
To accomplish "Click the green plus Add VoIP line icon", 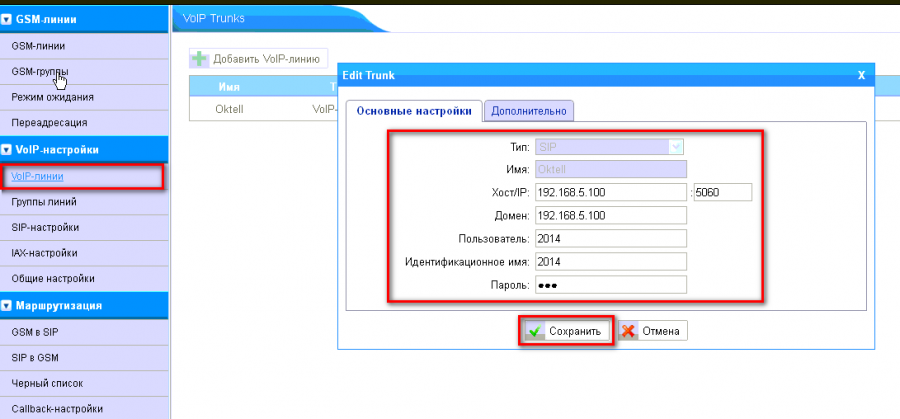I will click(200, 58).
